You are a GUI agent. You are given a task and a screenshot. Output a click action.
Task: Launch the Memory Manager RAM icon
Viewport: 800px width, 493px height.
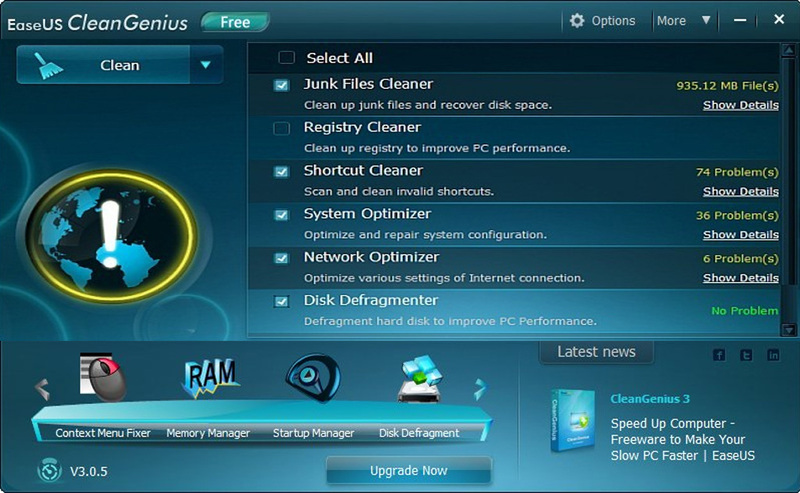211,378
